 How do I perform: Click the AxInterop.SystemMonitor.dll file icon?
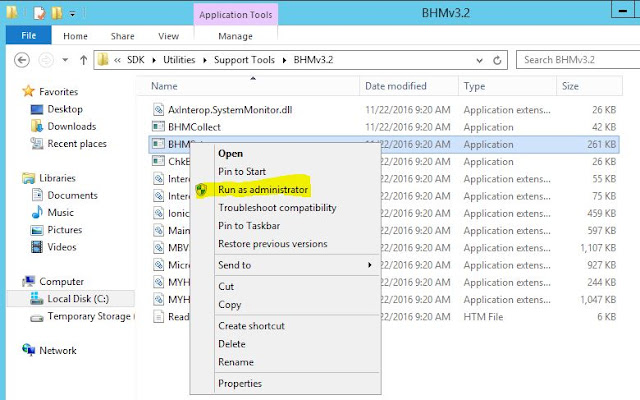(158, 109)
